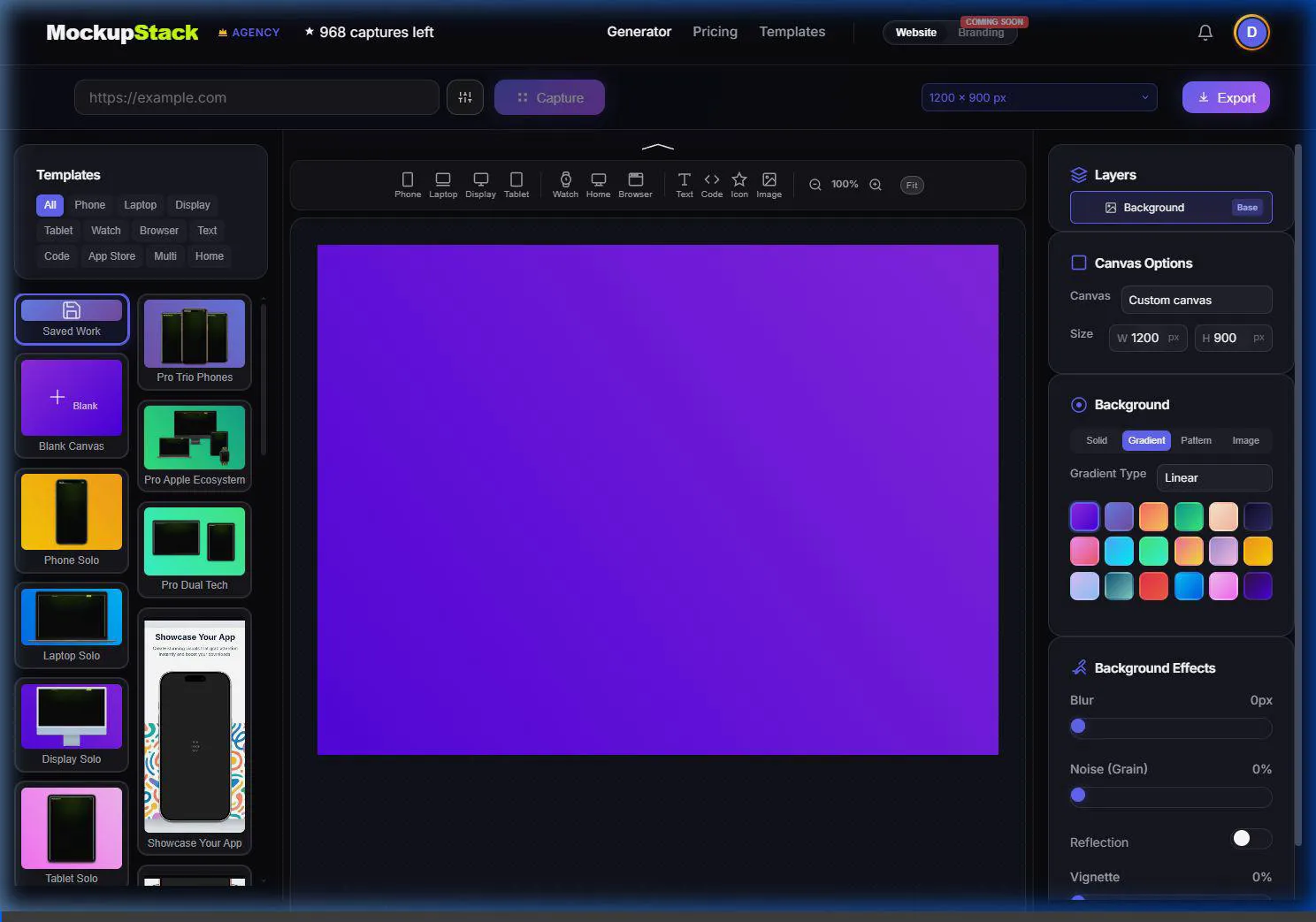Select the Background layer
The image size is (1316, 922).
pos(1171,208)
